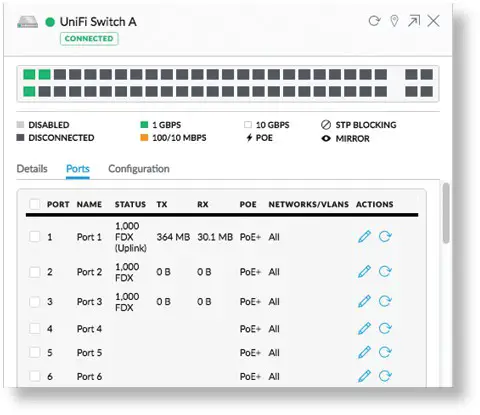Click the CONNECTED status badge

tap(89, 39)
